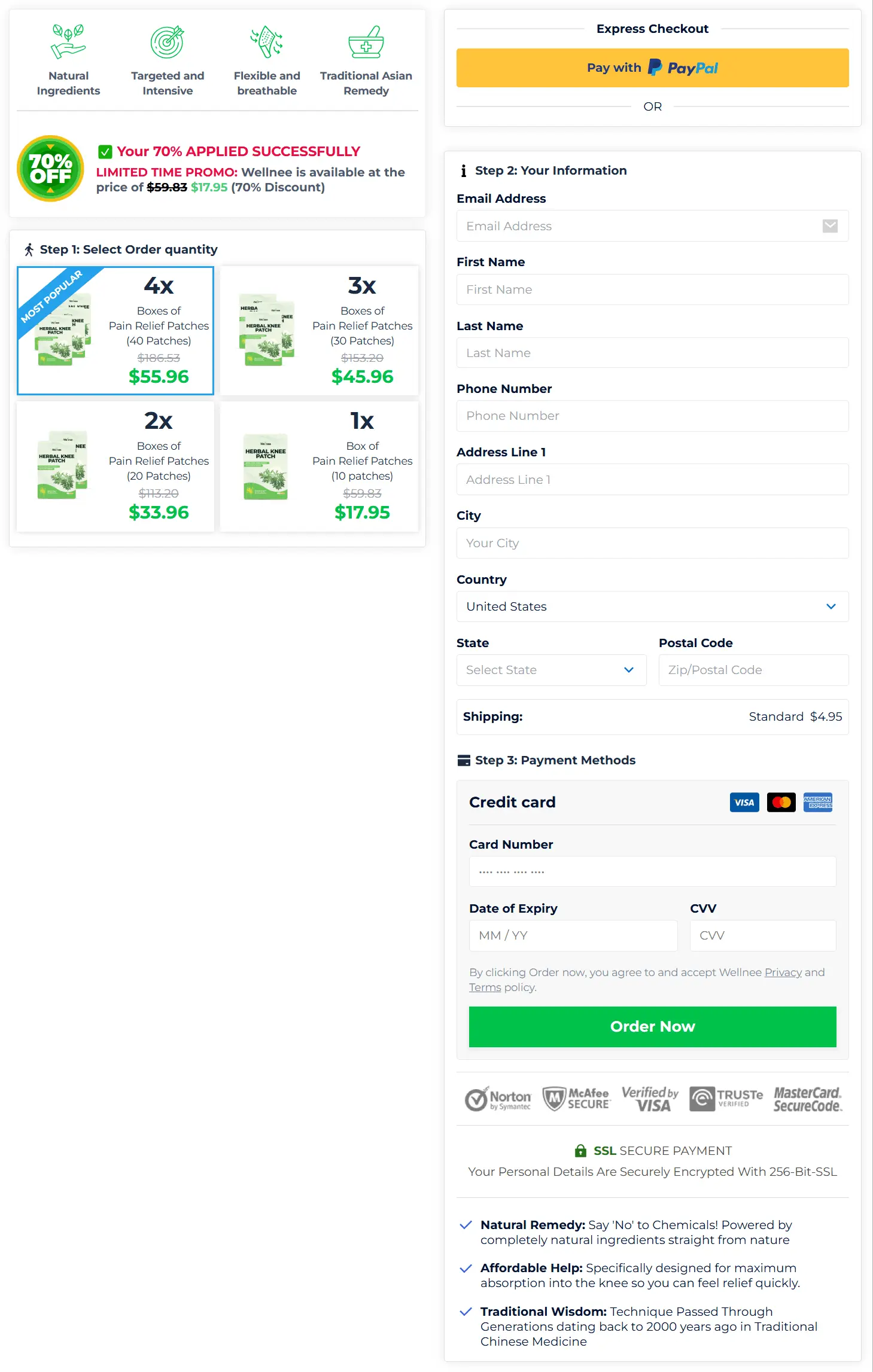873x1372 pixels.
Task: Click the Norton by Symantec badge
Action: click(x=498, y=1099)
